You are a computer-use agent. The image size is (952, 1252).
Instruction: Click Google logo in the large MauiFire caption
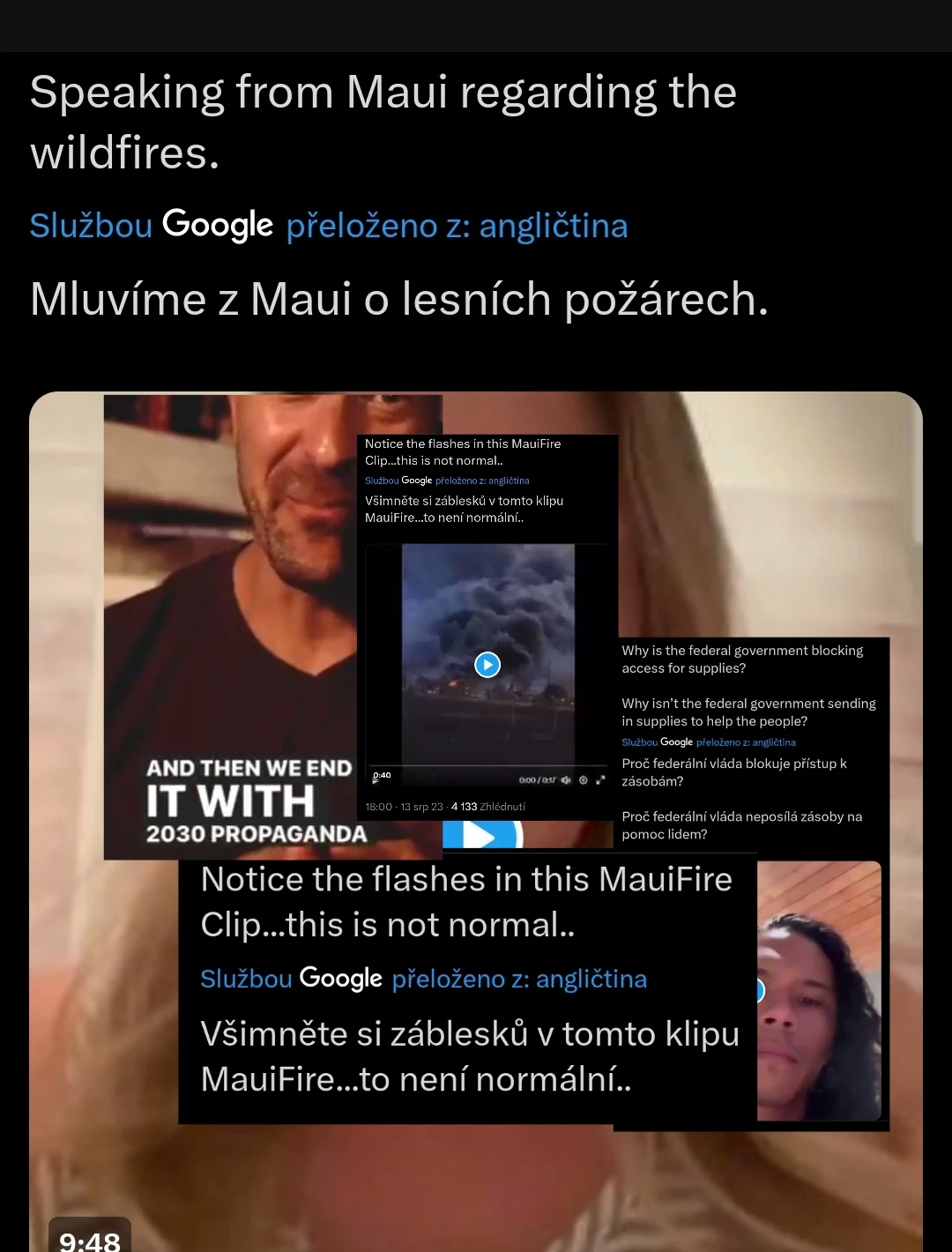click(x=340, y=979)
